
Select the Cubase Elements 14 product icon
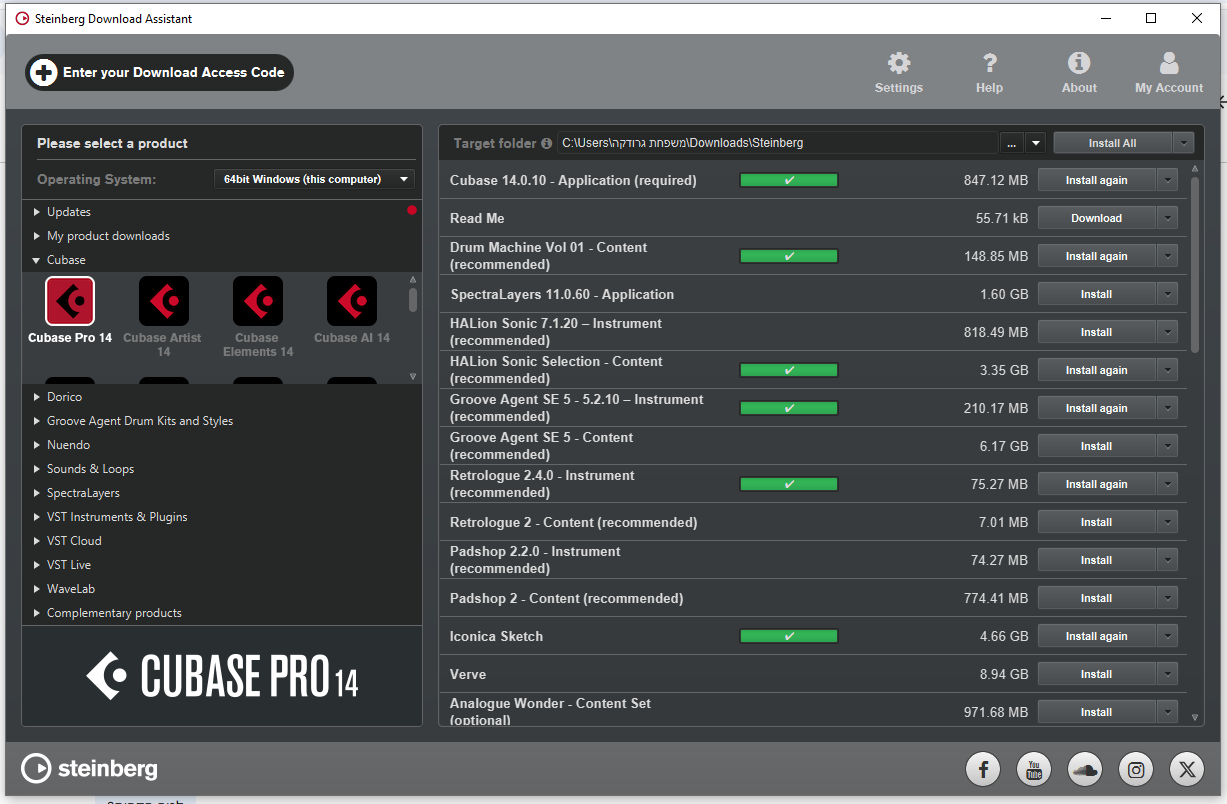(x=258, y=301)
